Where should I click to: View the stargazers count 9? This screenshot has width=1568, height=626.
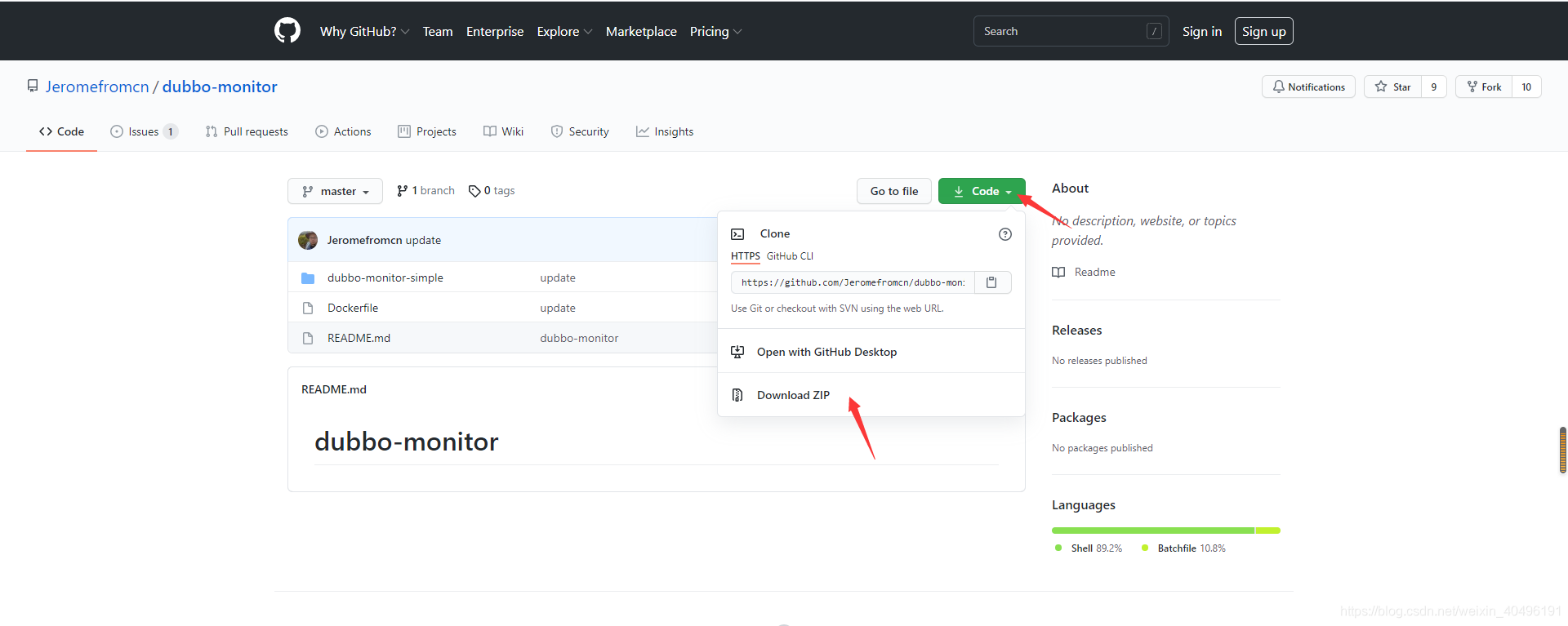pyautogui.click(x=1434, y=87)
